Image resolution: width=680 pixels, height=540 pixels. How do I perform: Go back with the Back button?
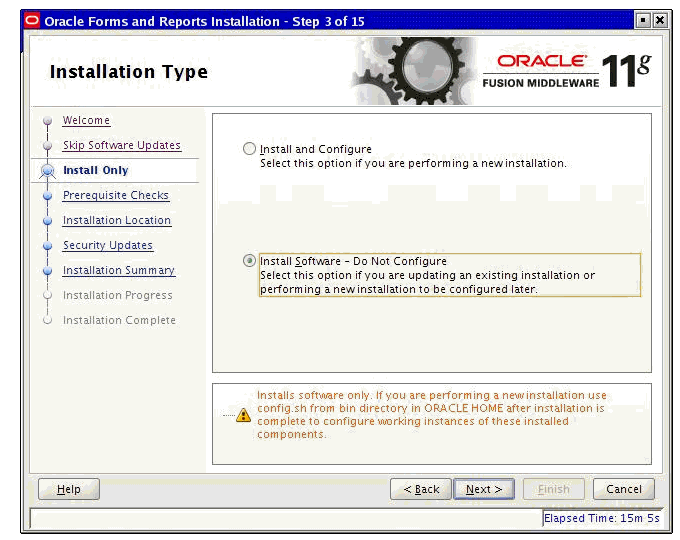pos(421,489)
